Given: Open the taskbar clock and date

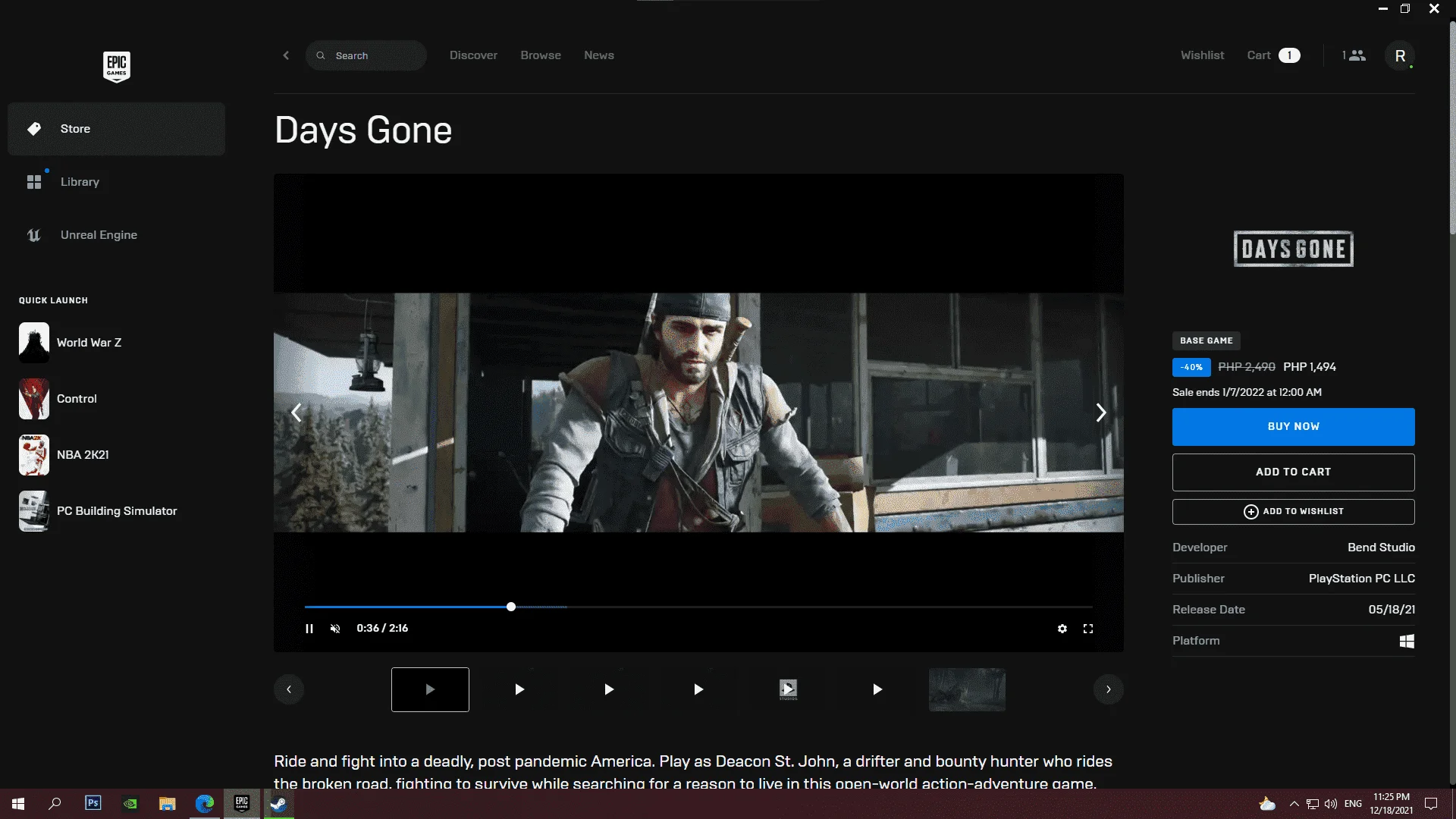Looking at the screenshot, I should point(1391,804).
